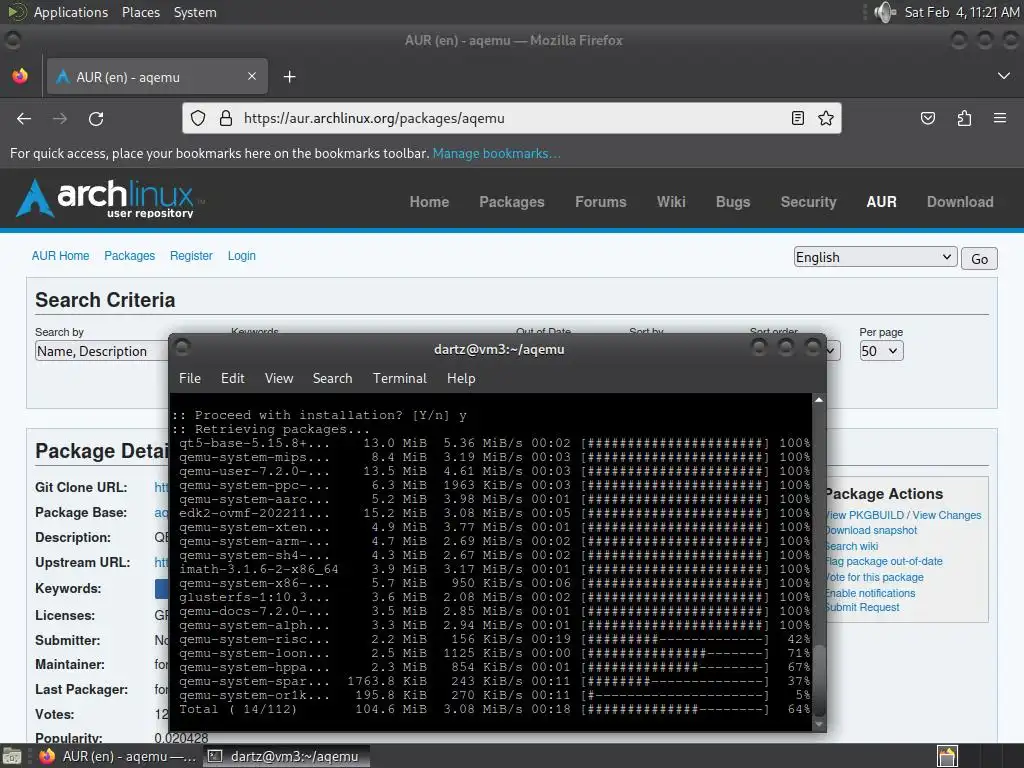Click the site security padlock icon
Image resolution: width=1024 pixels, height=768 pixels.
[226, 118]
